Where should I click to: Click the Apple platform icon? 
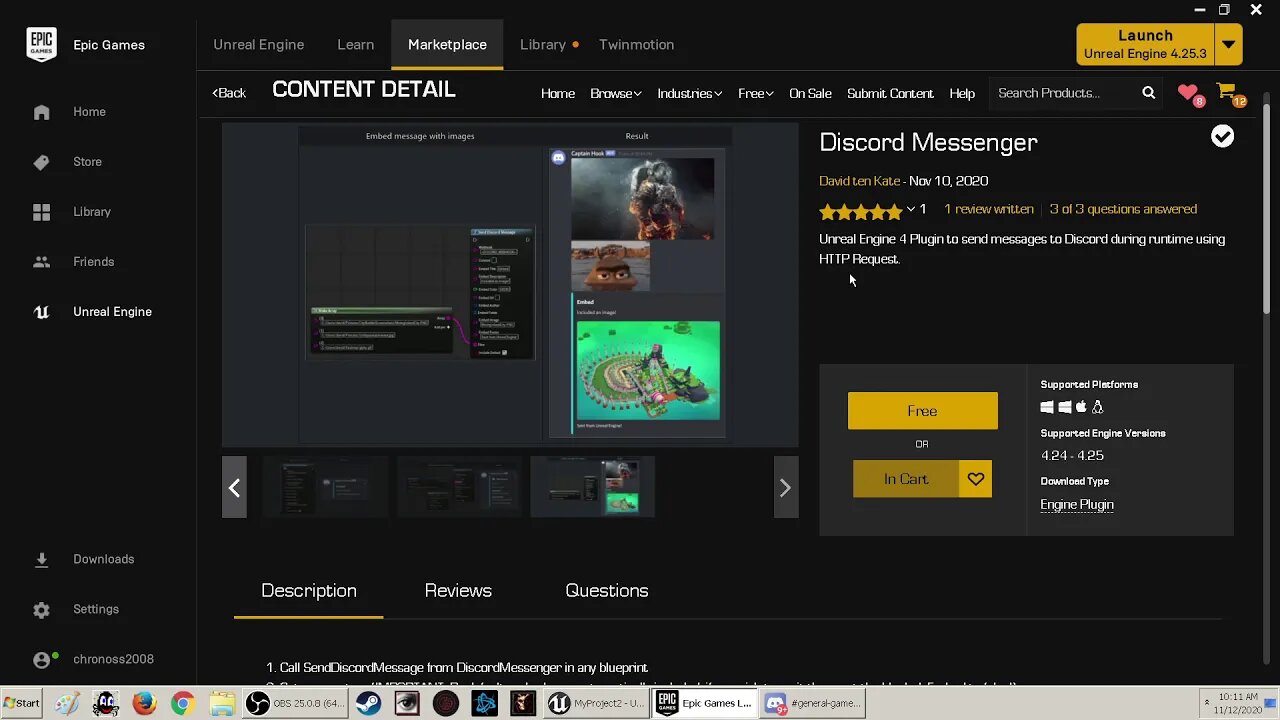[x=1081, y=407]
